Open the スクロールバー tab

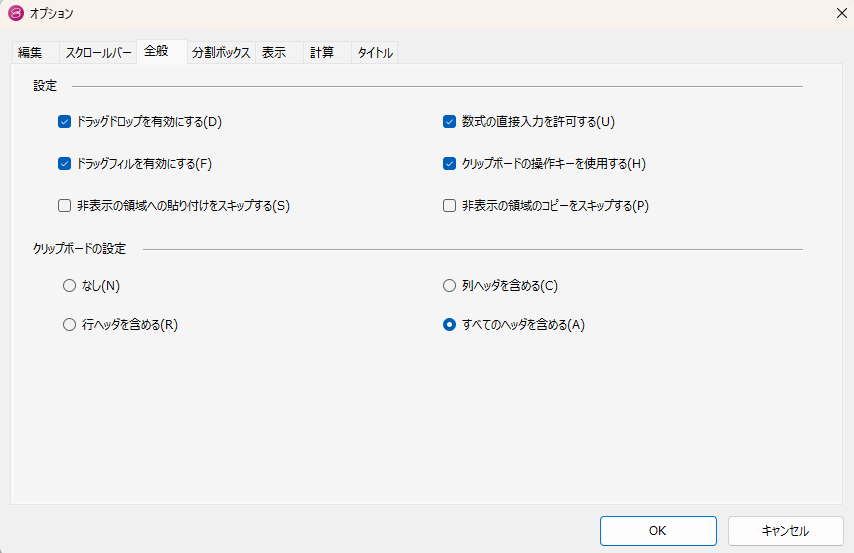pyautogui.click(x=98, y=53)
